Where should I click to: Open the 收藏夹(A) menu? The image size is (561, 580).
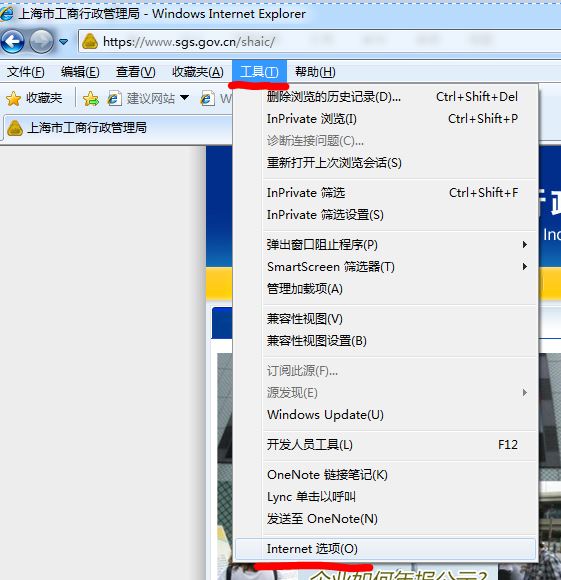point(198,72)
